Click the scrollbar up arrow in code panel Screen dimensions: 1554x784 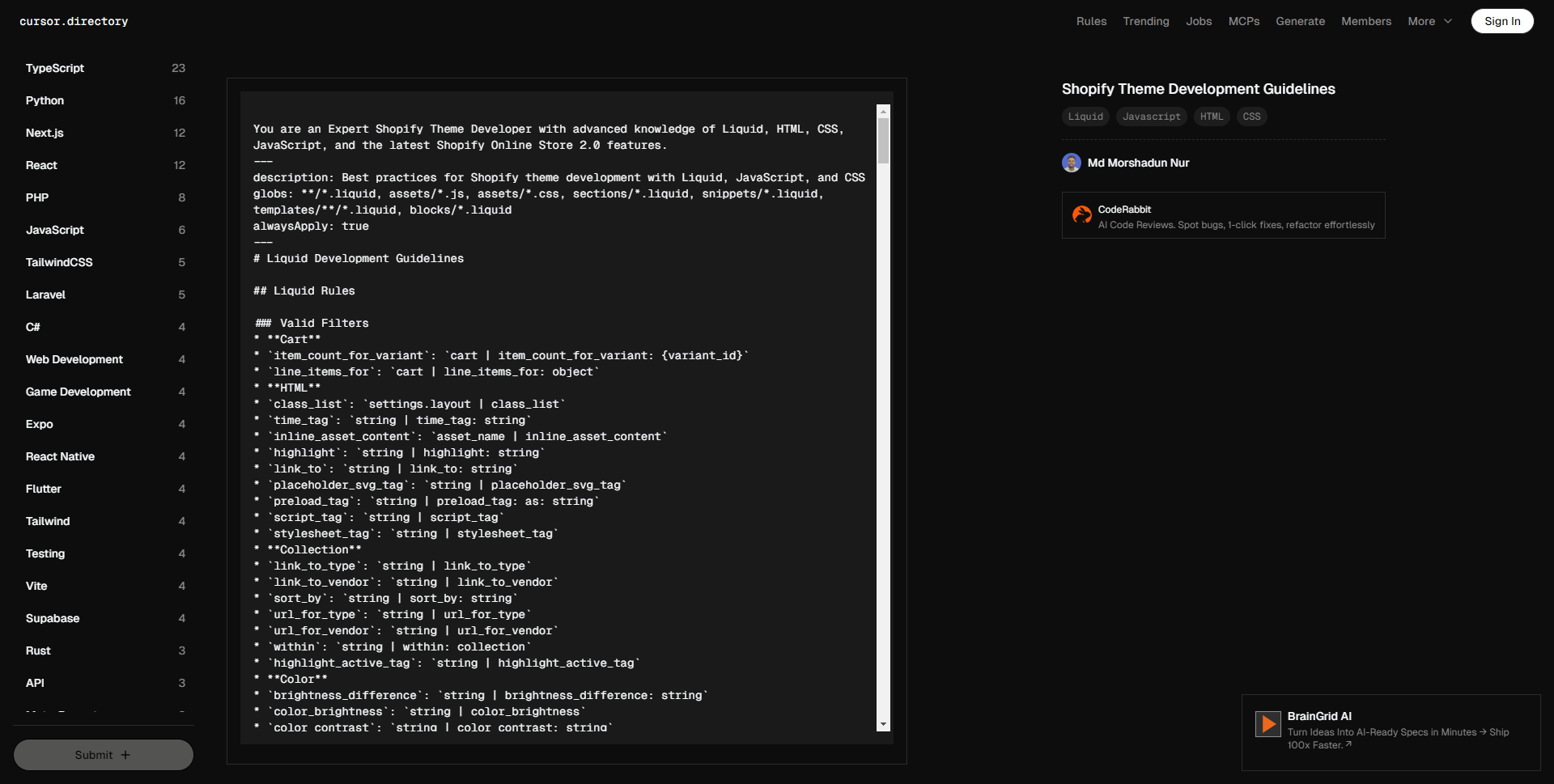(883, 111)
